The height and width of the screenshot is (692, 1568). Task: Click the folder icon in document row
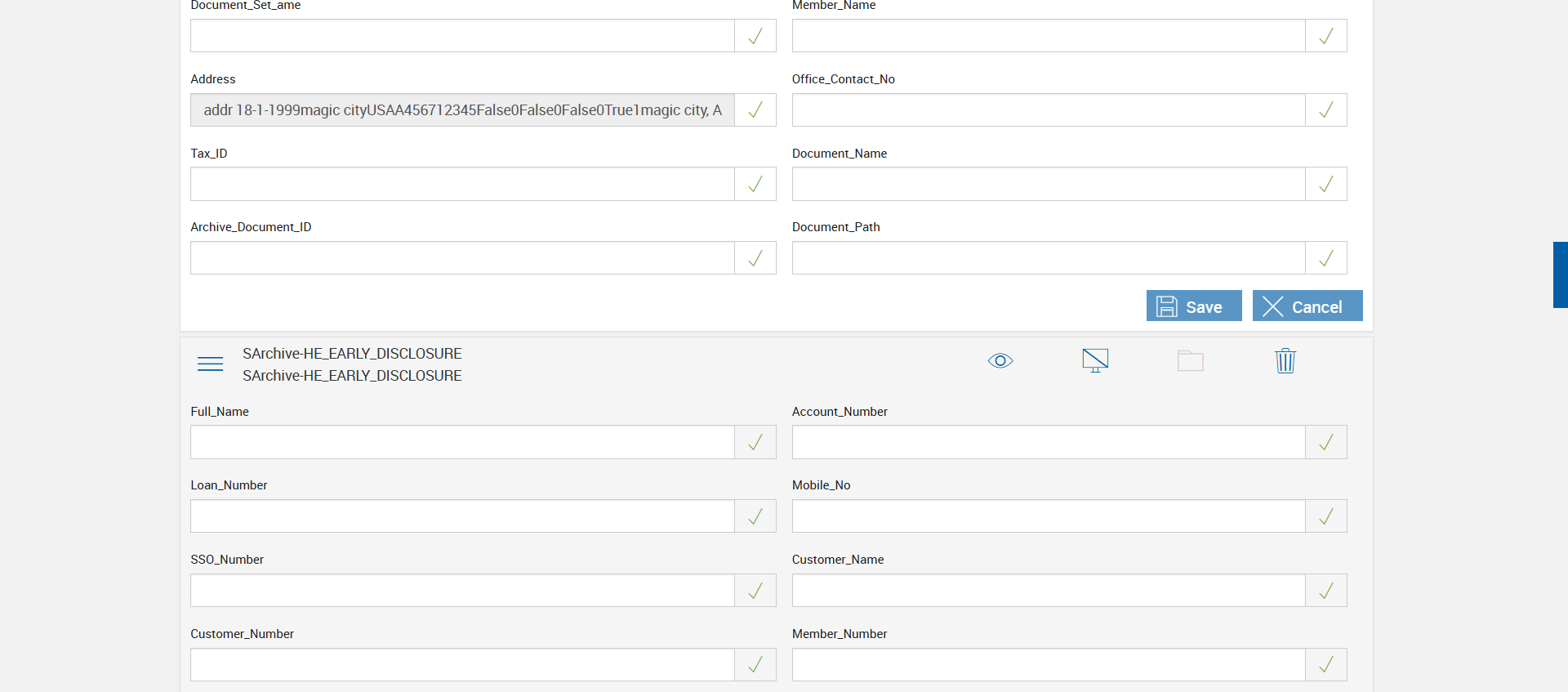[1190, 361]
